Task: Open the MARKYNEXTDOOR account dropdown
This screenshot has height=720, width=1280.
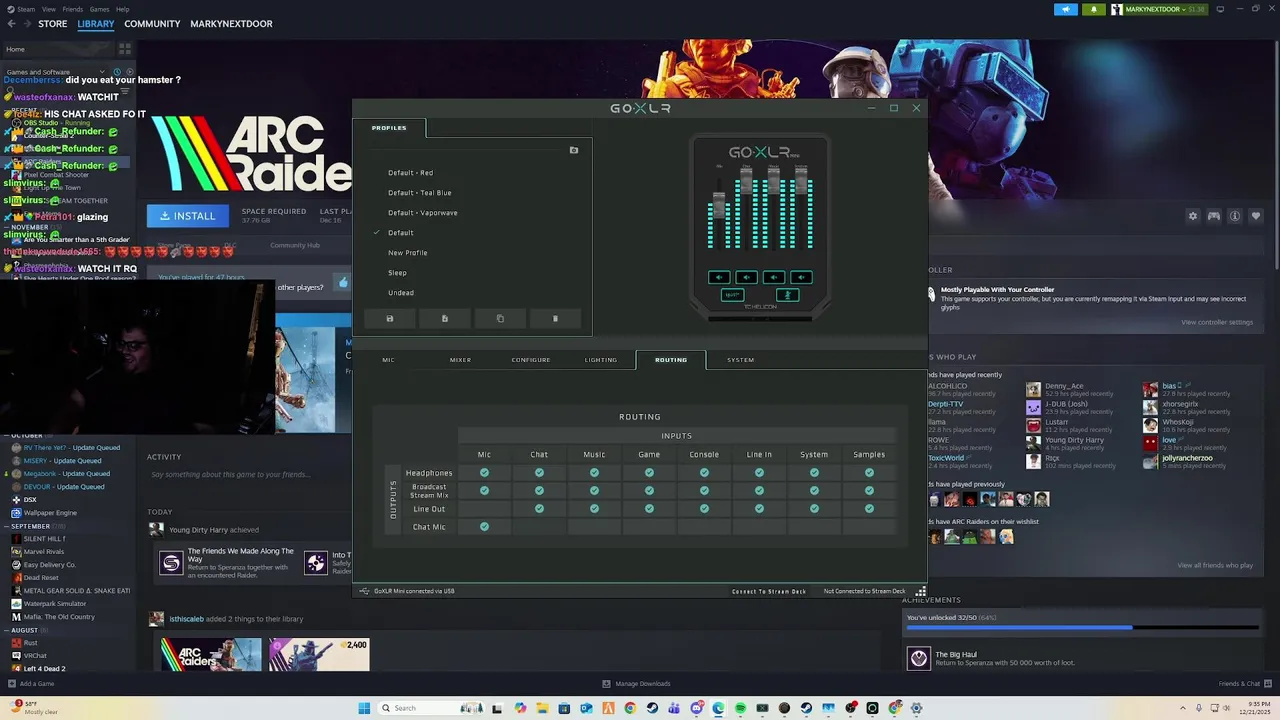Action: [1159, 9]
